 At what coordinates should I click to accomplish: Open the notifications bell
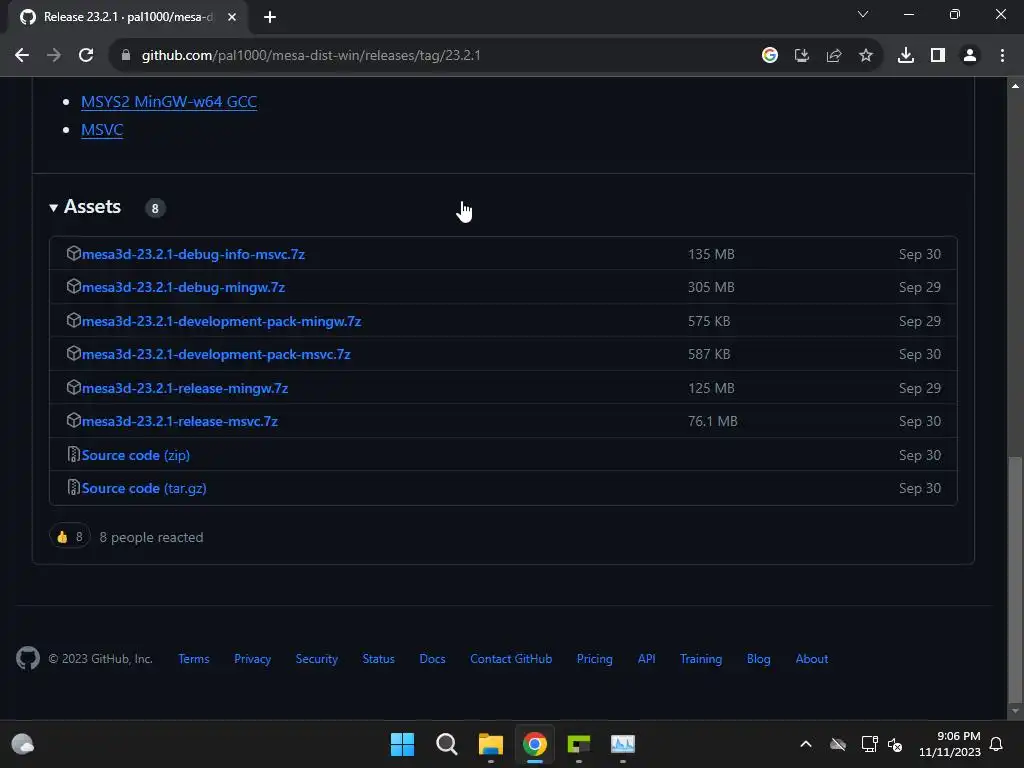[x=996, y=744]
